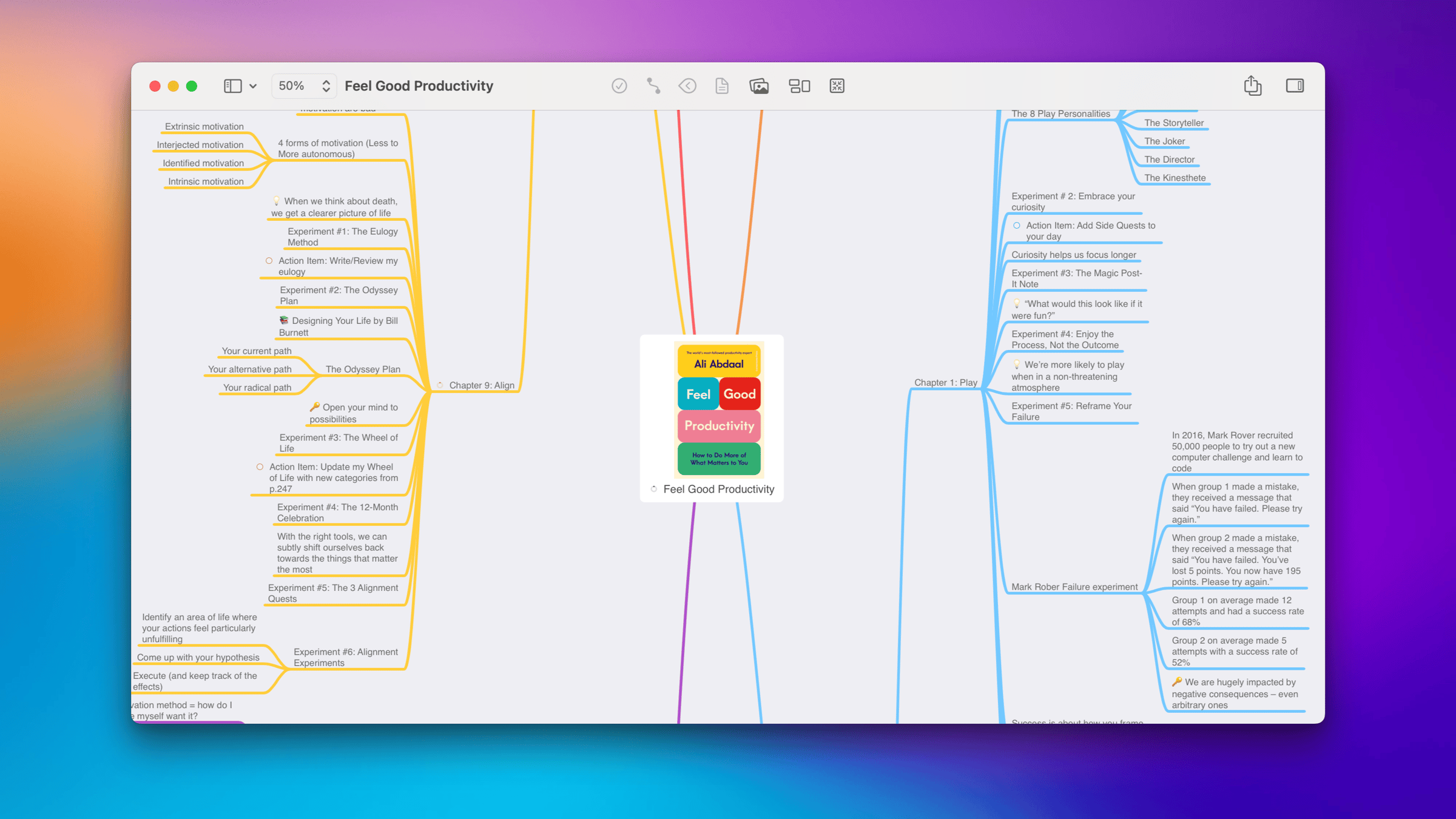
Task: Click the Your alternative path node
Action: point(250,369)
